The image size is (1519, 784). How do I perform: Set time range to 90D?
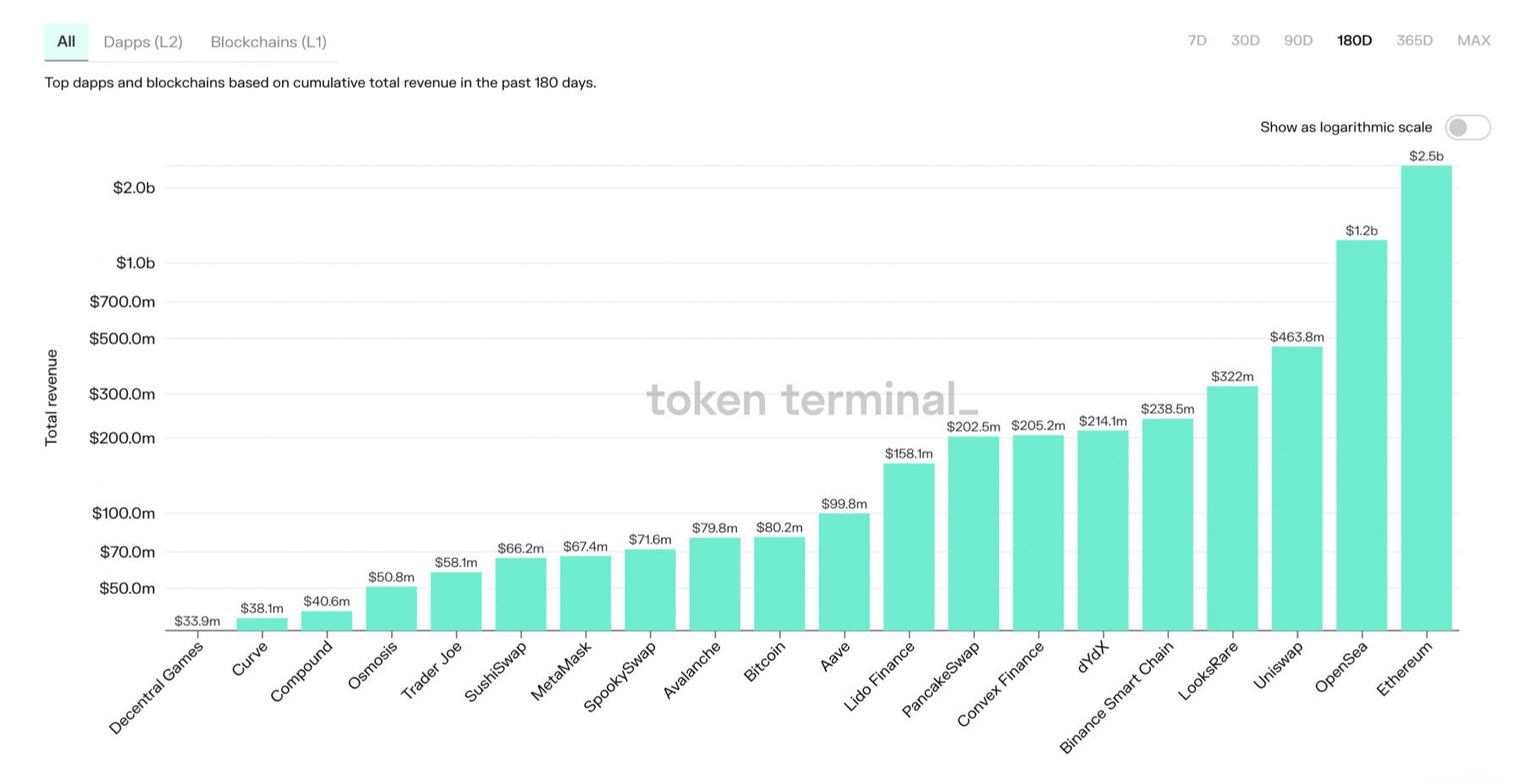(1298, 40)
